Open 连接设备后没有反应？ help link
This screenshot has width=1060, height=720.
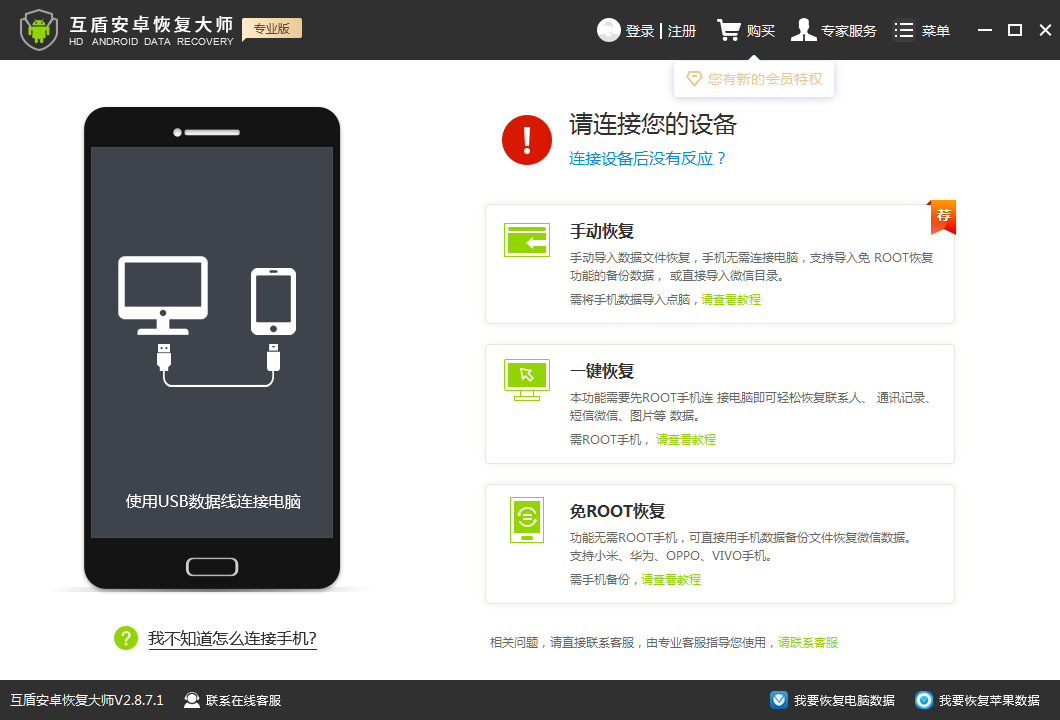click(x=647, y=159)
